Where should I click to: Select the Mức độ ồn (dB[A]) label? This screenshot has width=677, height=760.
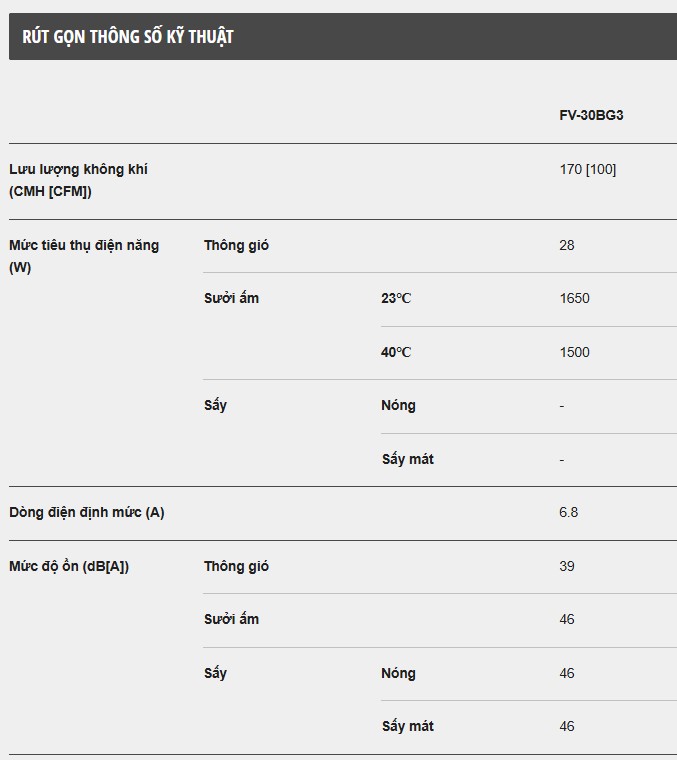[x=69, y=566]
